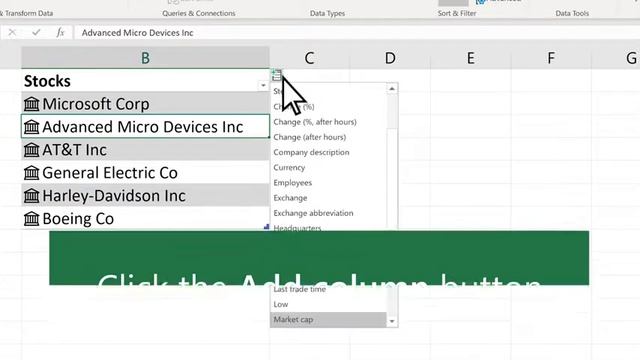Select the column B header
This screenshot has height=360, width=640.
point(145,58)
